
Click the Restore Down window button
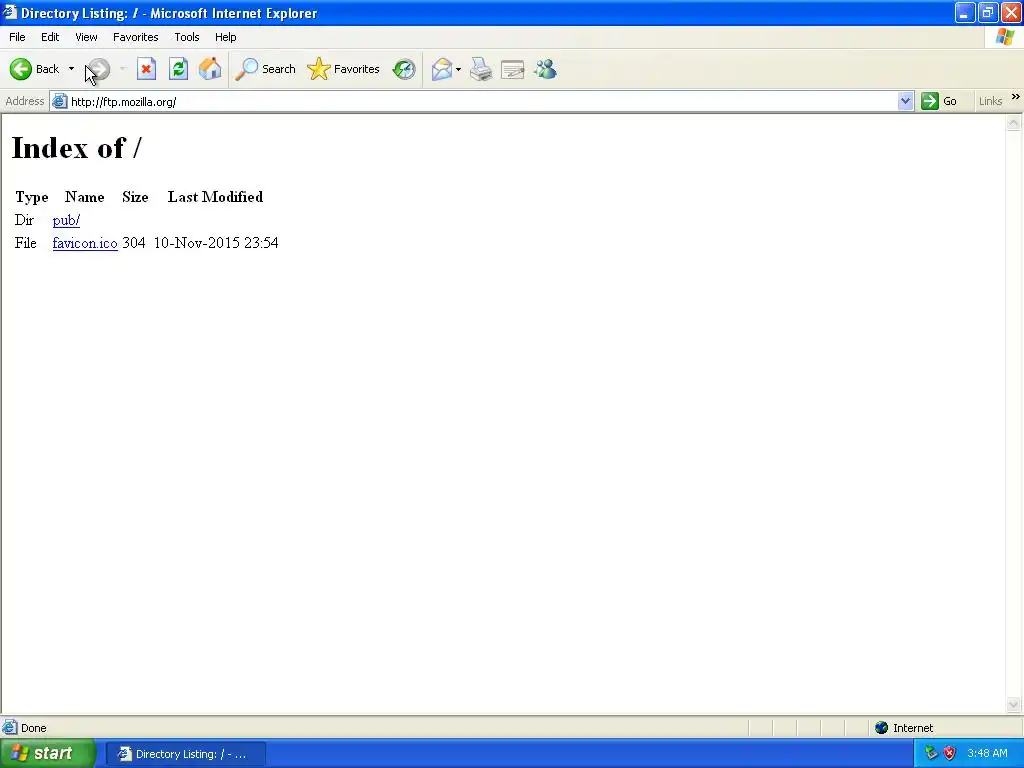tap(988, 12)
